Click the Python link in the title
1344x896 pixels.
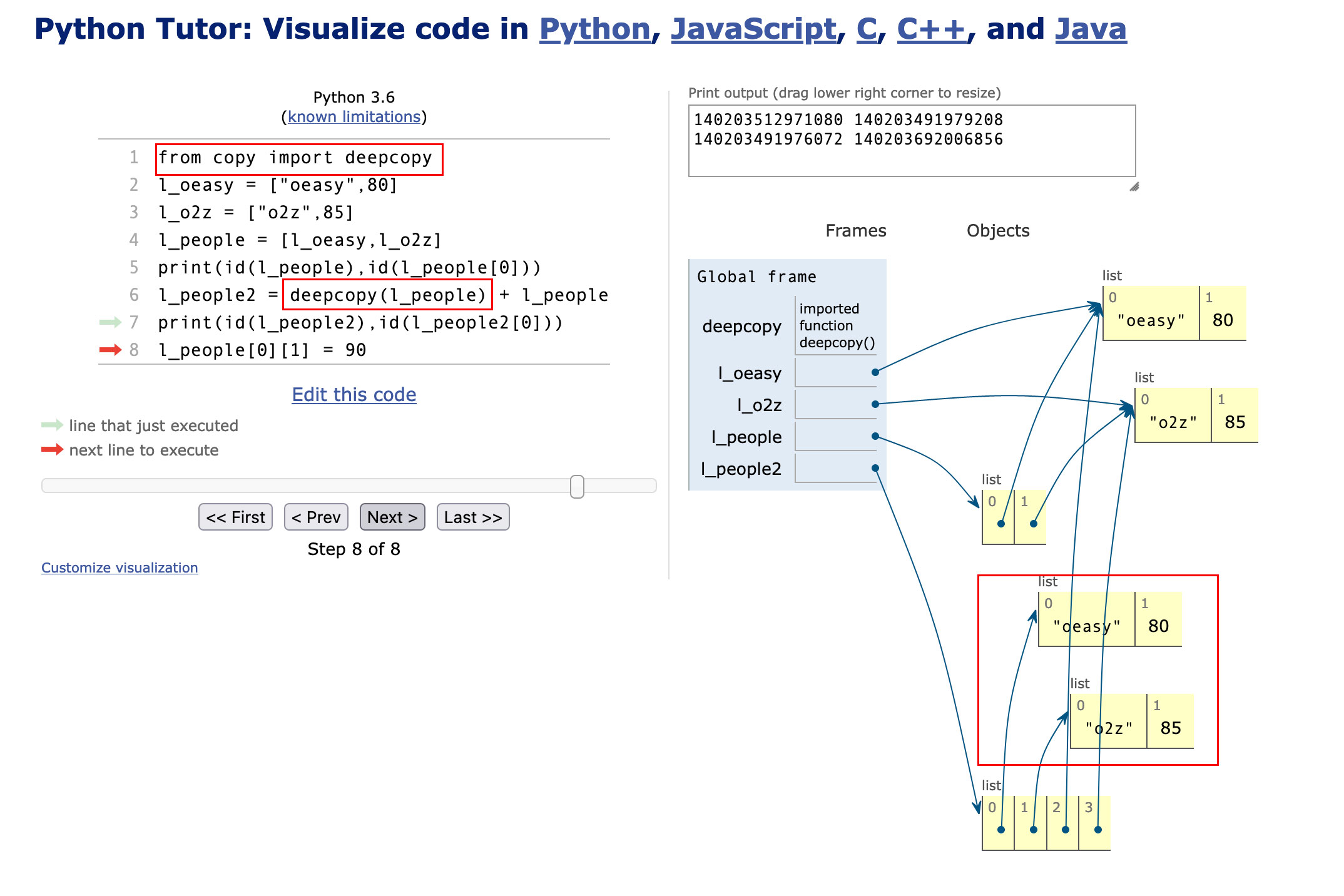point(595,29)
